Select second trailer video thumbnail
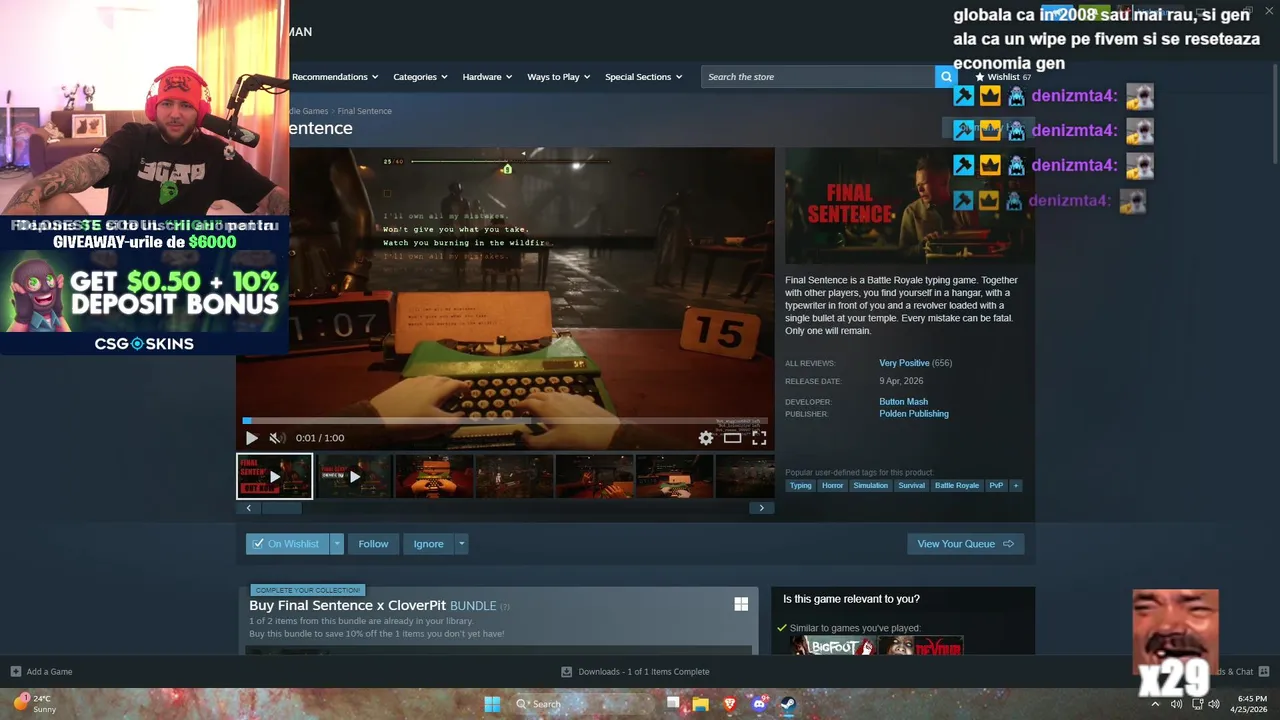The width and height of the screenshot is (1280, 720). pos(355,476)
